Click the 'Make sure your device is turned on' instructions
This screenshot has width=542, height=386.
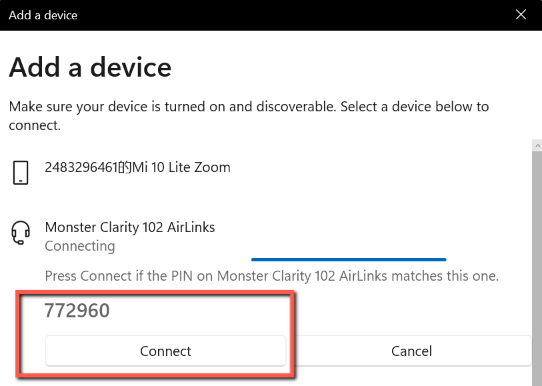[249, 116]
